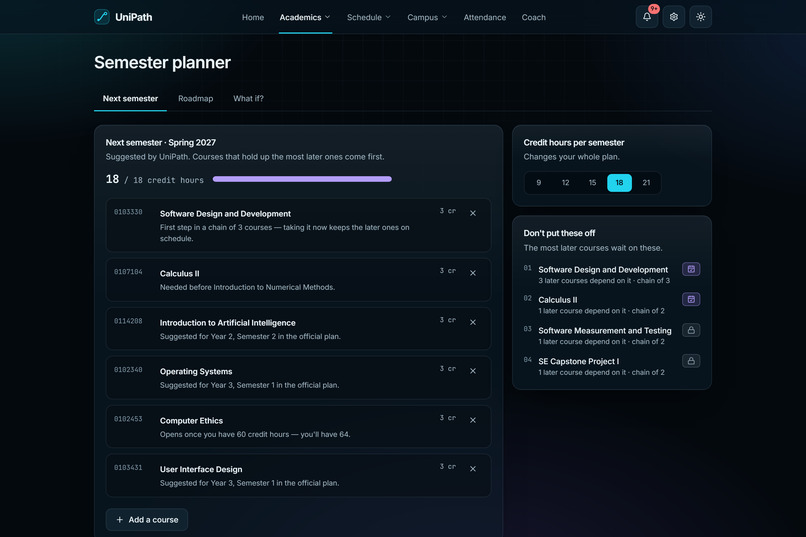Click the User Interface Design course title
Screen dimensions: 806x537
click(201, 470)
